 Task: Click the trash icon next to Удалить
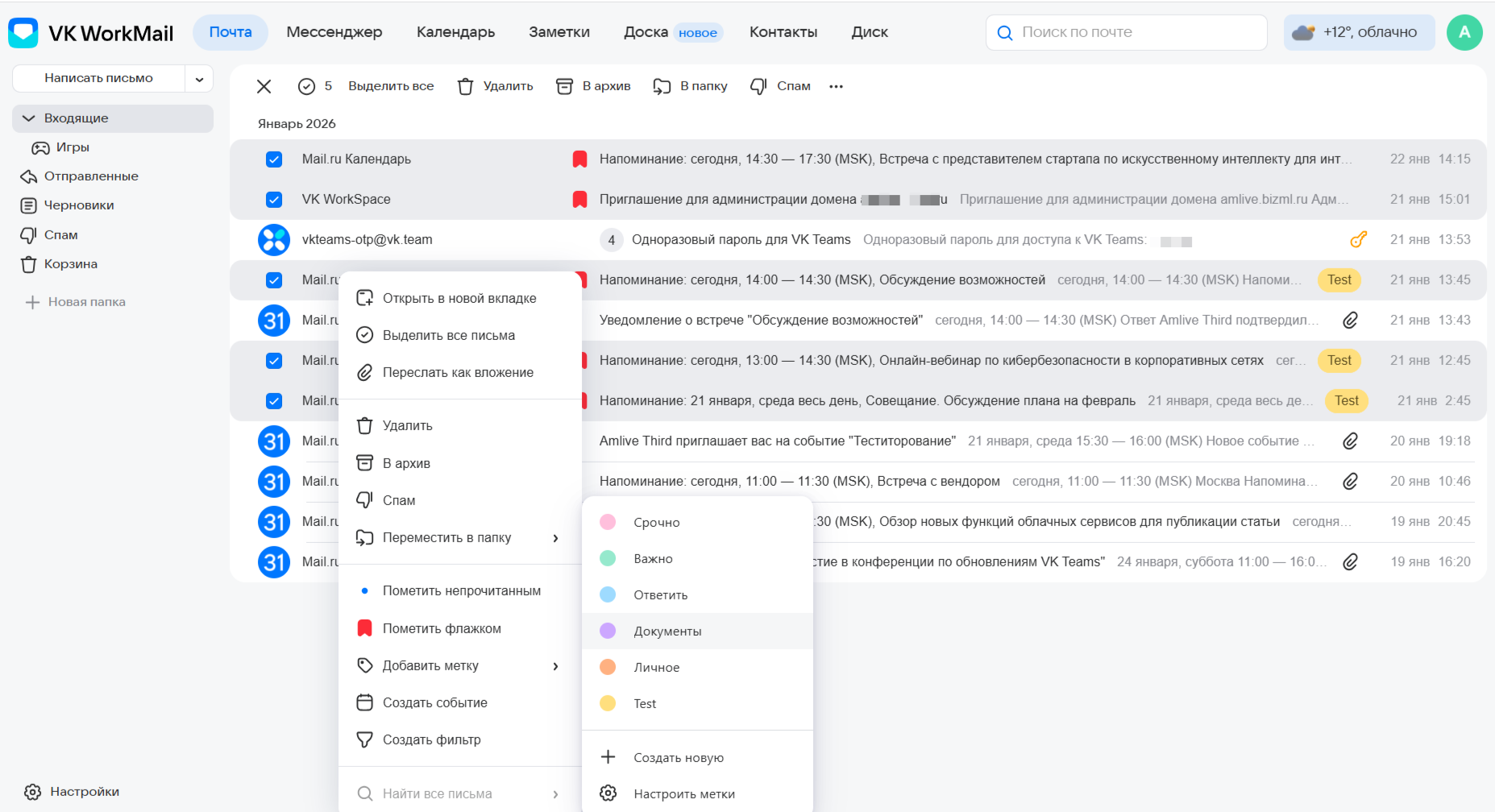(465, 86)
